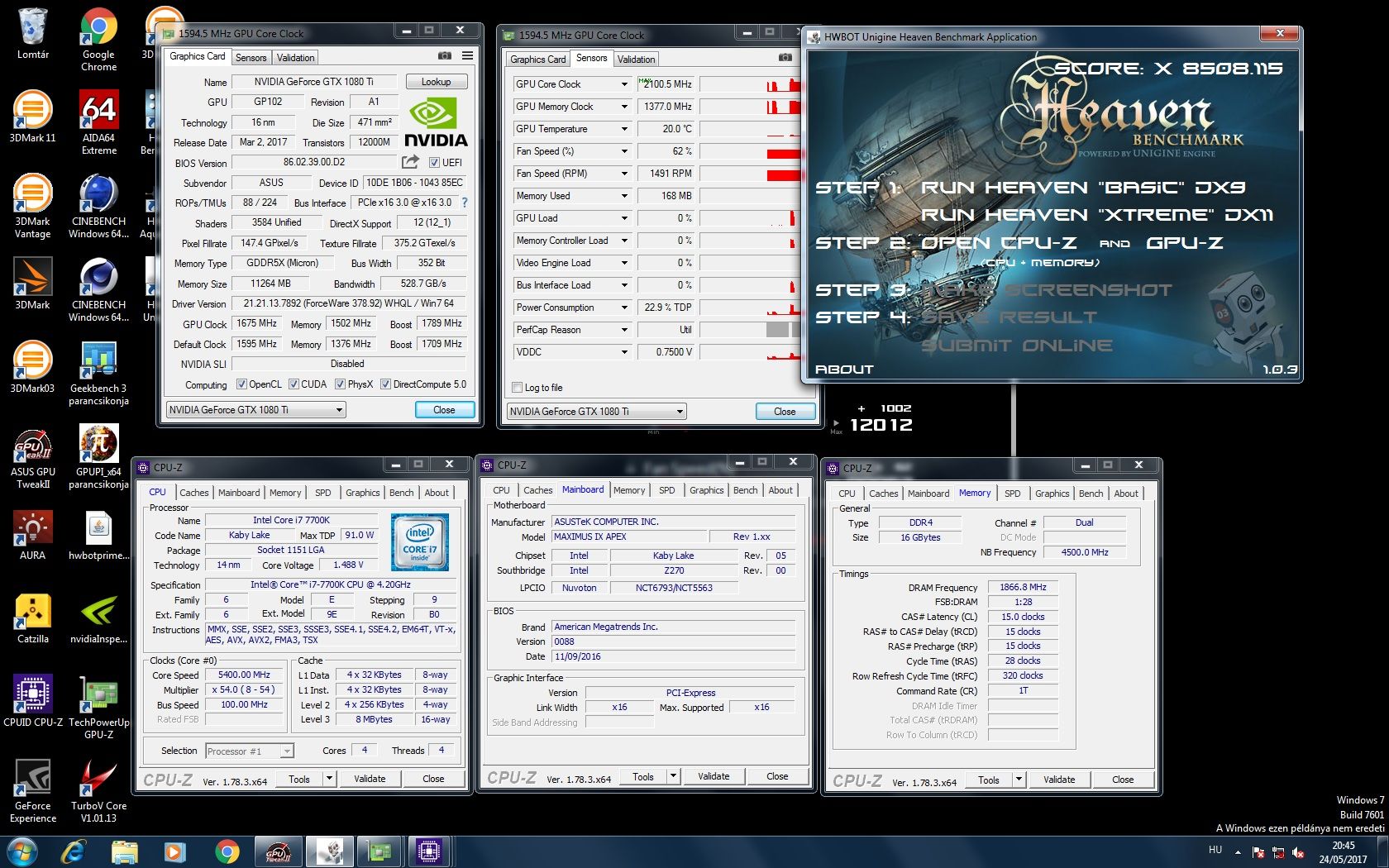The image size is (1389, 868).
Task: Open the GPU-Z hamburger menu icon
Action: pos(468,55)
